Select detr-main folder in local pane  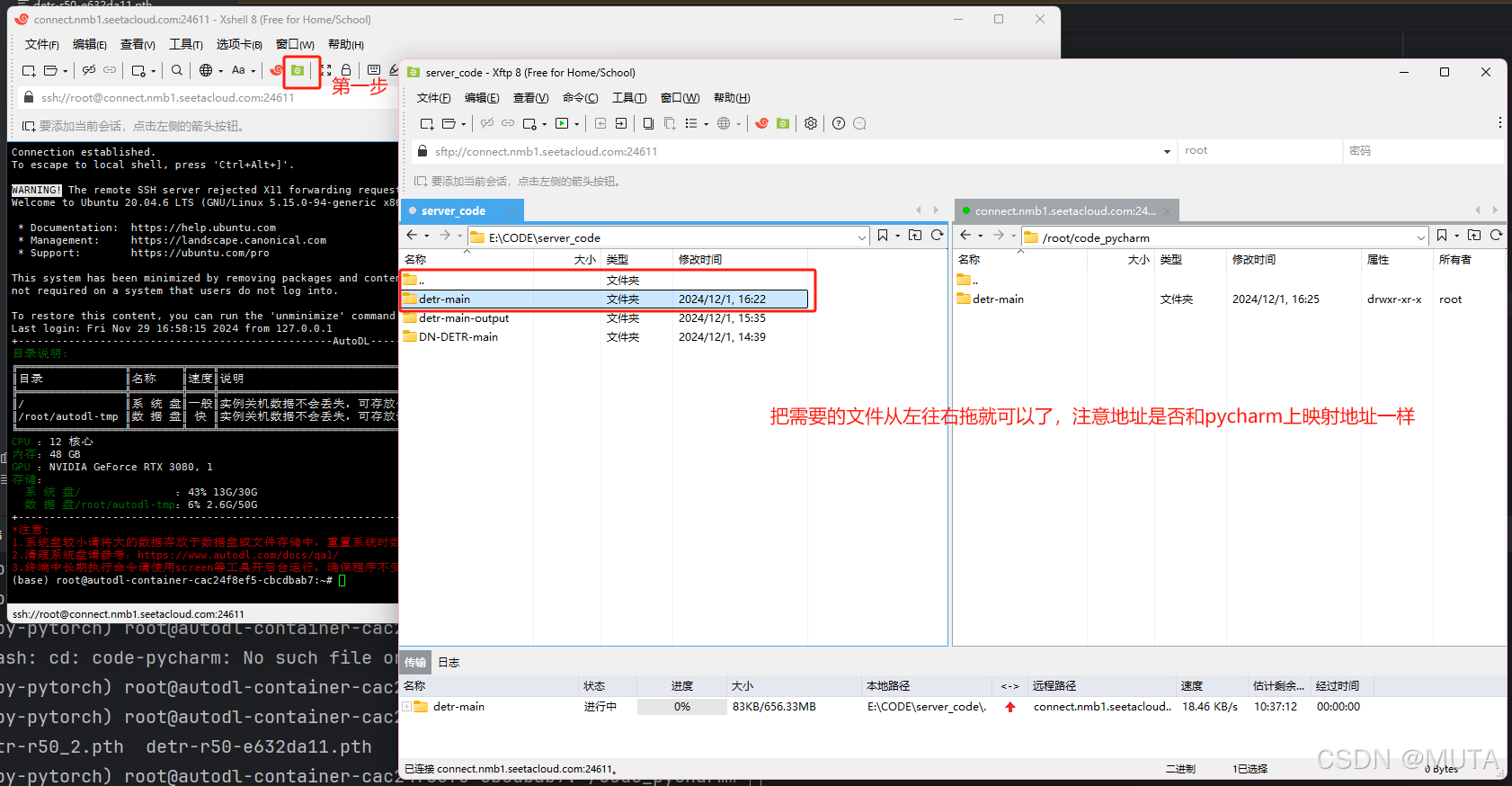pyautogui.click(x=605, y=299)
